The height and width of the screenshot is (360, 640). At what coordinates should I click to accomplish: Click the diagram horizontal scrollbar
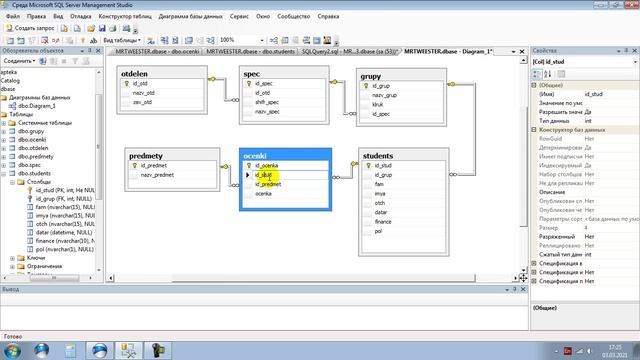pyautogui.click(x=323, y=278)
